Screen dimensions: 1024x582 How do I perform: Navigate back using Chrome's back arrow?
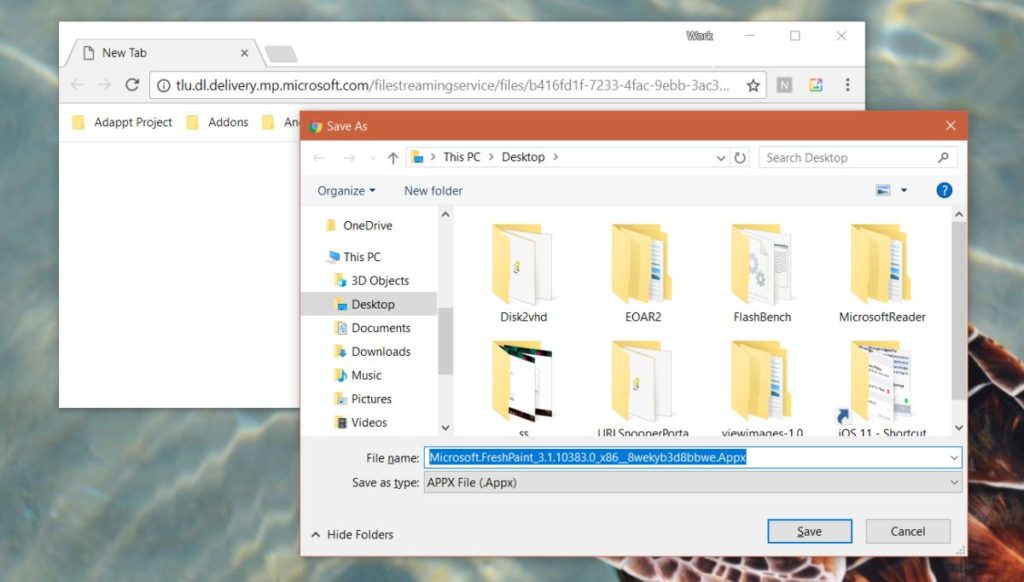tap(77, 85)
